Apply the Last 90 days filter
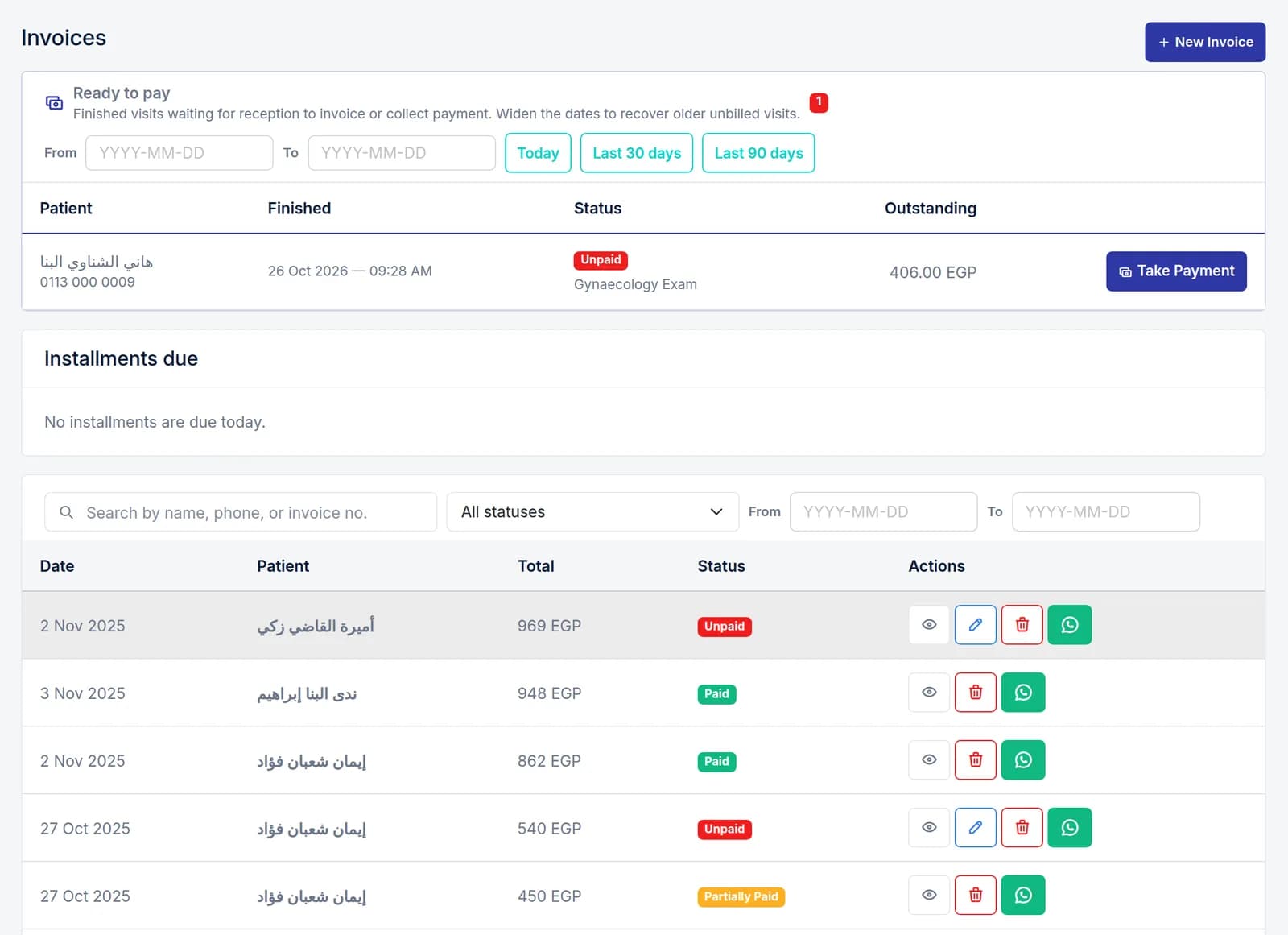 coord(758,153)
